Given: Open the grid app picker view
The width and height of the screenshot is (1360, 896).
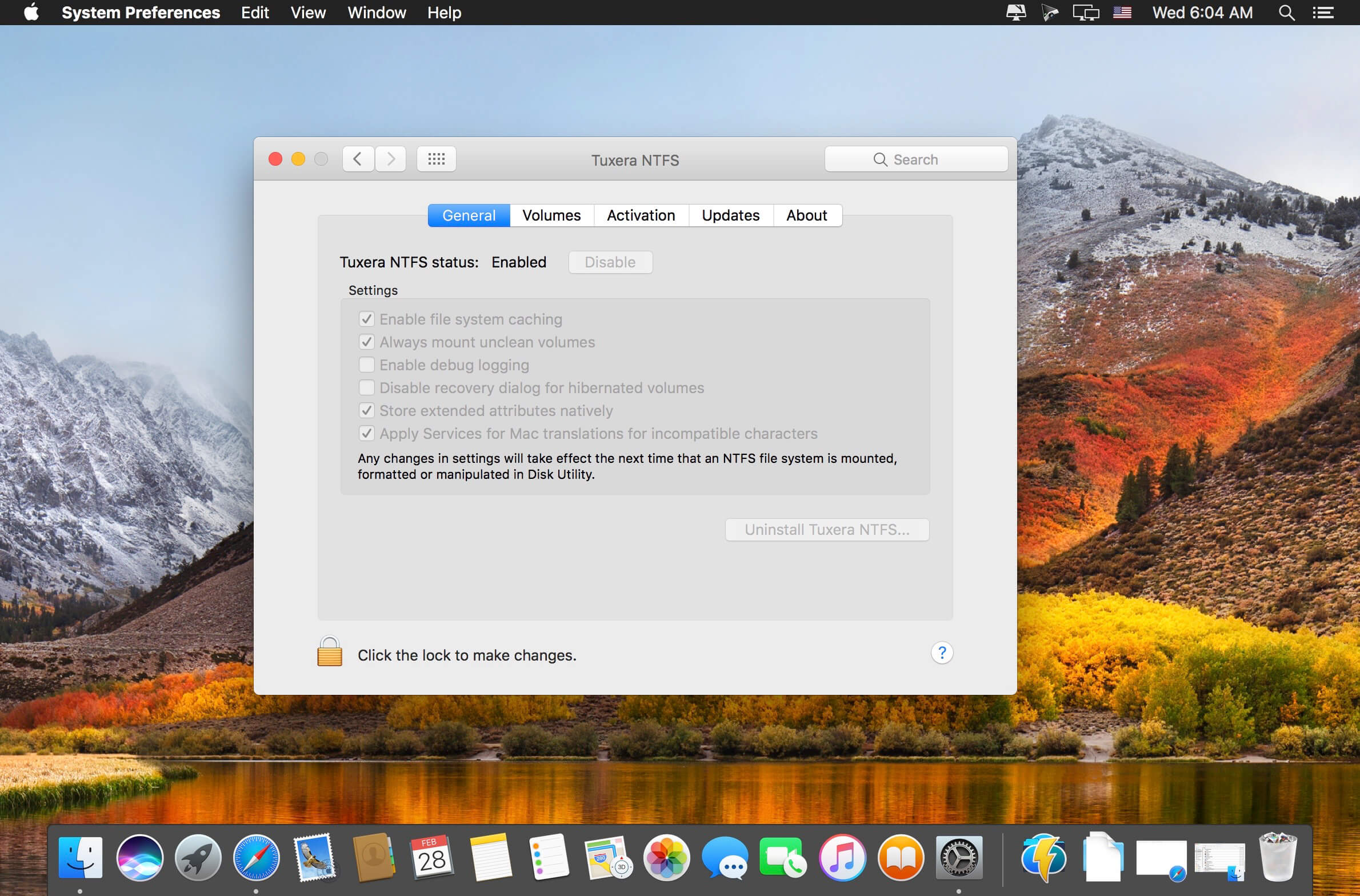Looking at the screenshot, I should tap(436, 160).
